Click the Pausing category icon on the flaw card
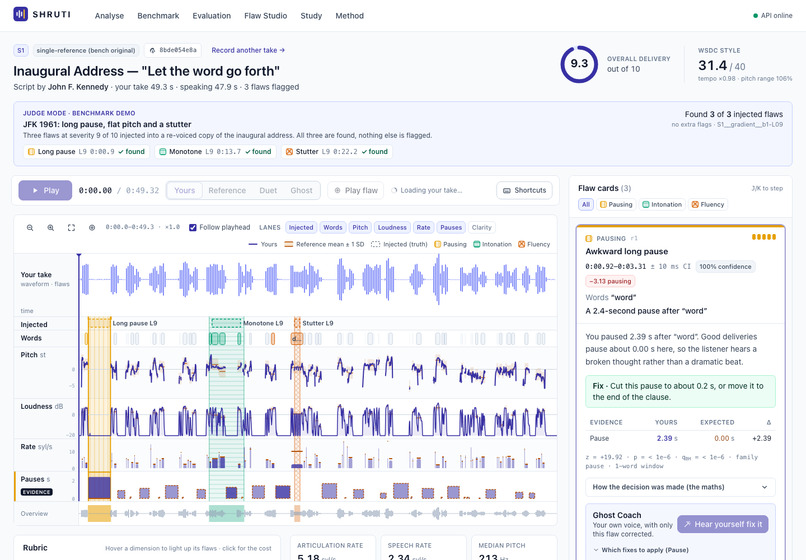The width and height of the screenshot is (806, 560). click(589, 239)
